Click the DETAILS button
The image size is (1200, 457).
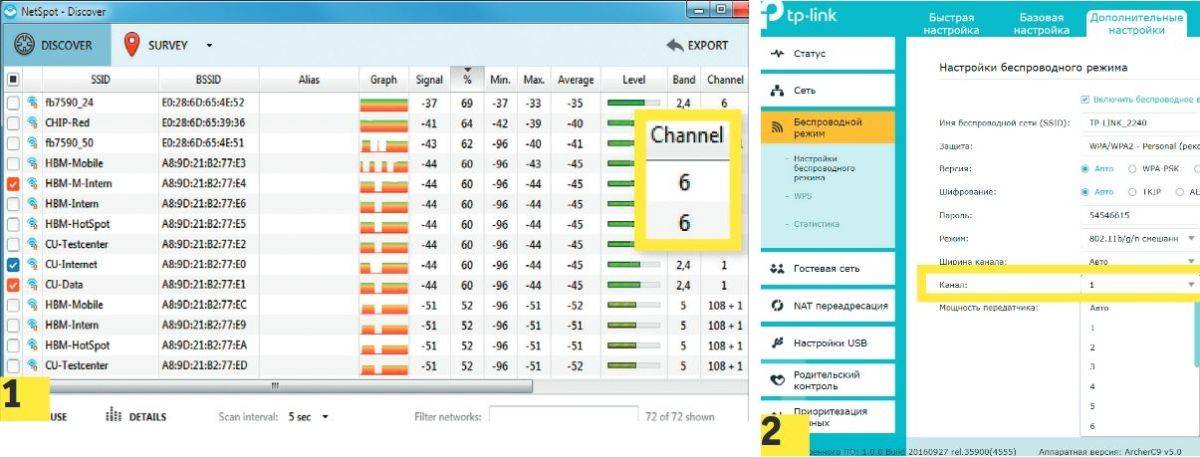click(x=136, y=416)
